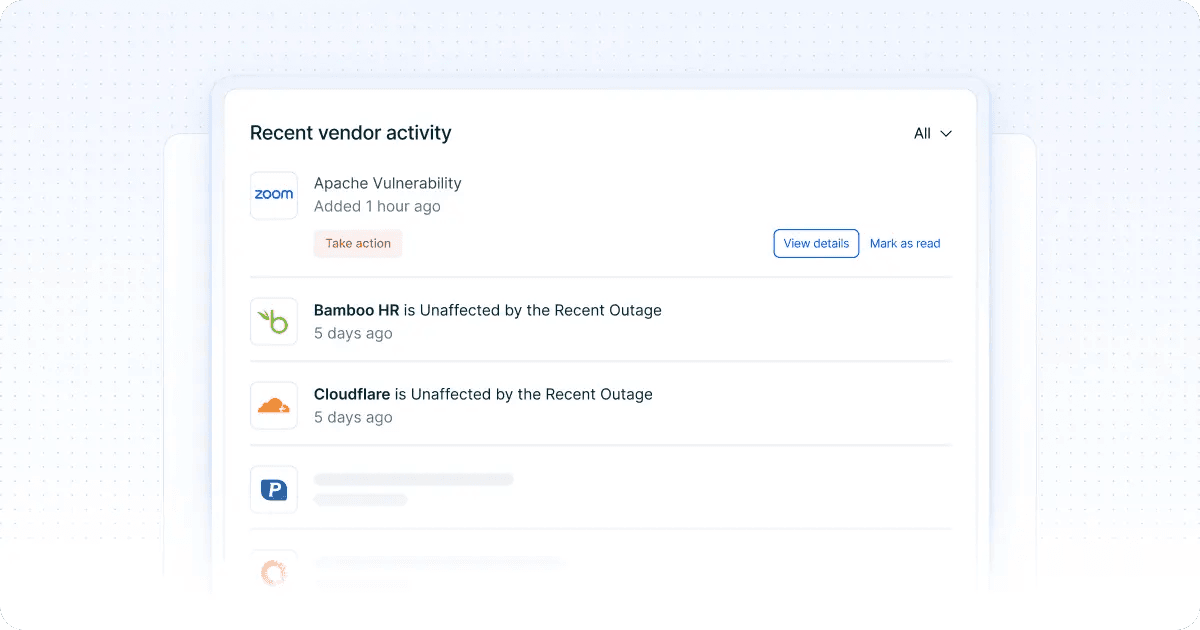
Task: Click the Cloudflare orange cloud logo
Action: (x=273, y=405)
